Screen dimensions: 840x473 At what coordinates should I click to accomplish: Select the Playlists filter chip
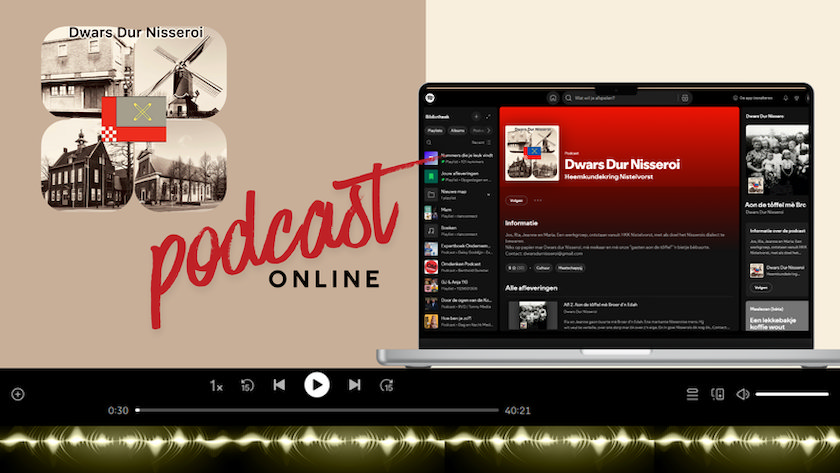click(435, 130)
